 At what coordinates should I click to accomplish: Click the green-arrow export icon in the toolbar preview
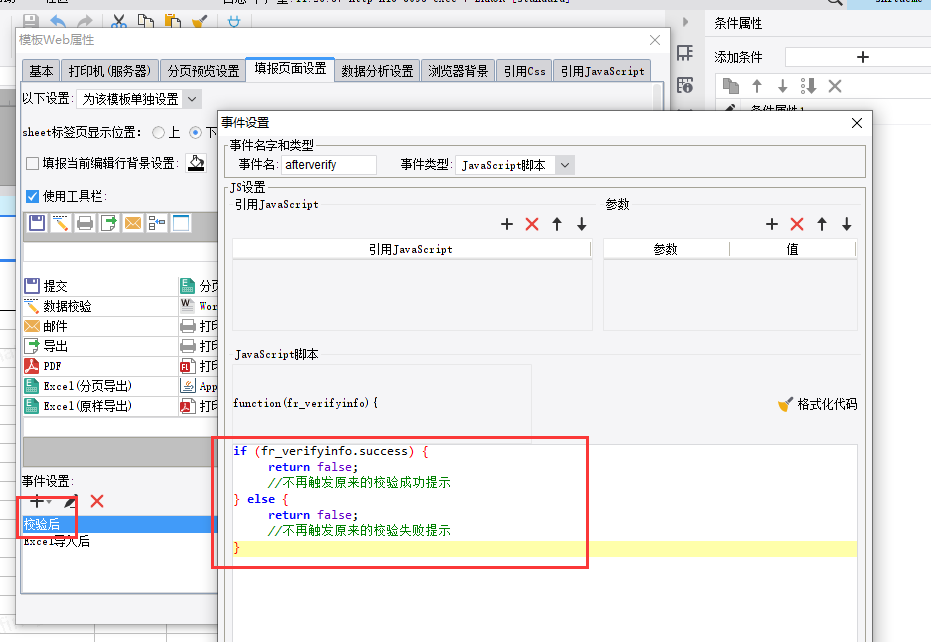click(x=109, y=223)
